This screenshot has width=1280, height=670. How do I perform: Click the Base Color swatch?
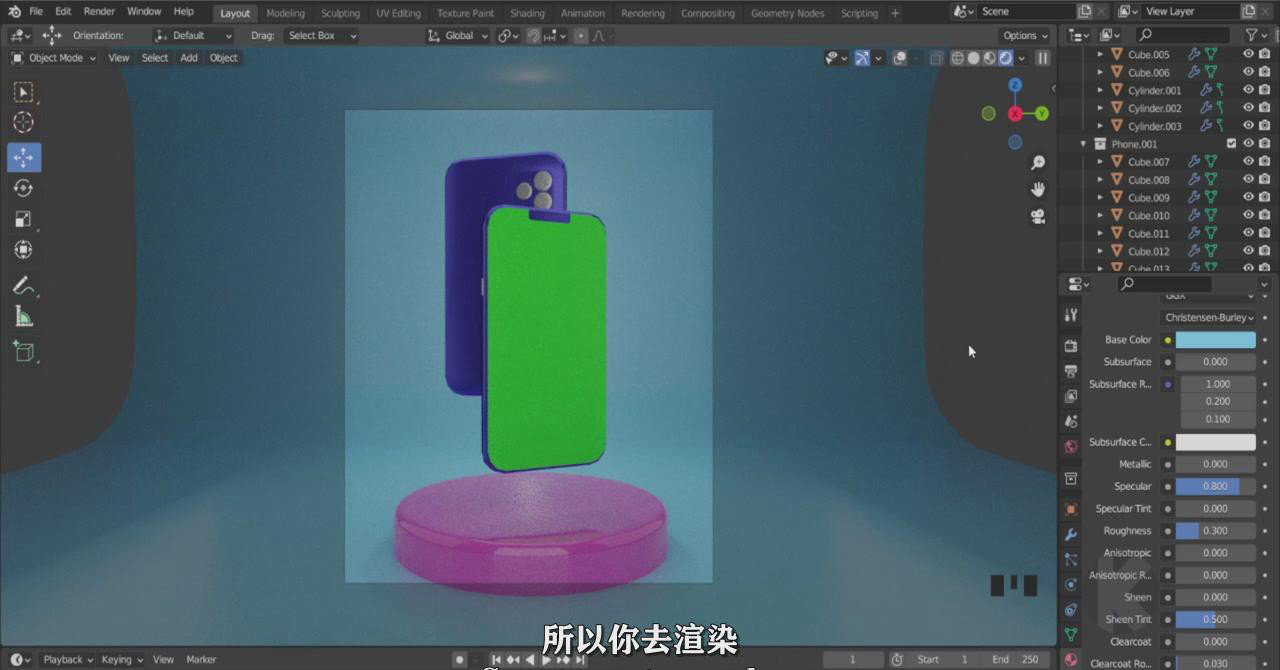[x=1215, y=340]
